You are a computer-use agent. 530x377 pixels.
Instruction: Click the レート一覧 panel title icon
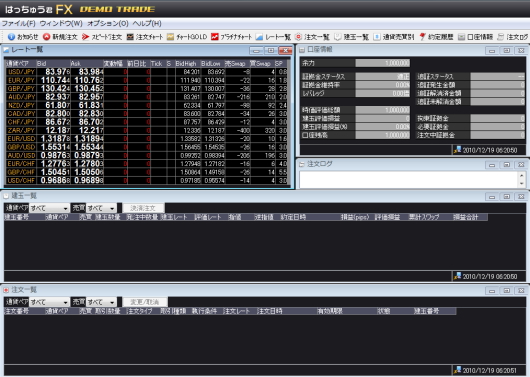pos(6,50)
